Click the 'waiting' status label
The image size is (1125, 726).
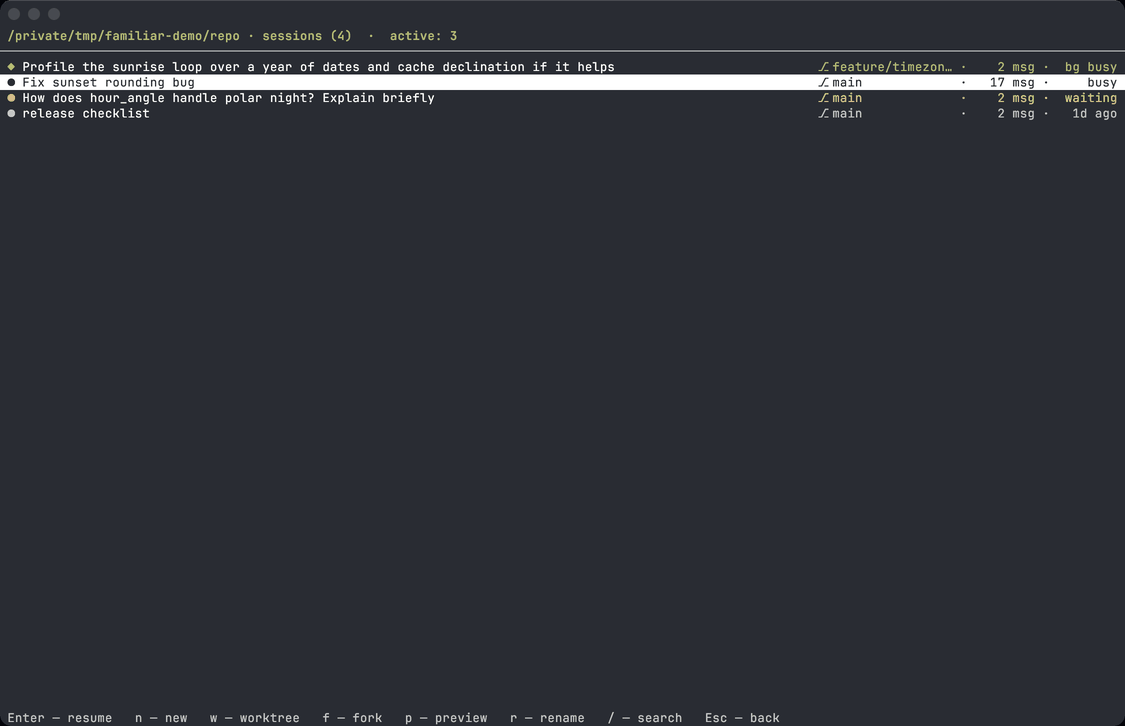[x=1091, y=98]
